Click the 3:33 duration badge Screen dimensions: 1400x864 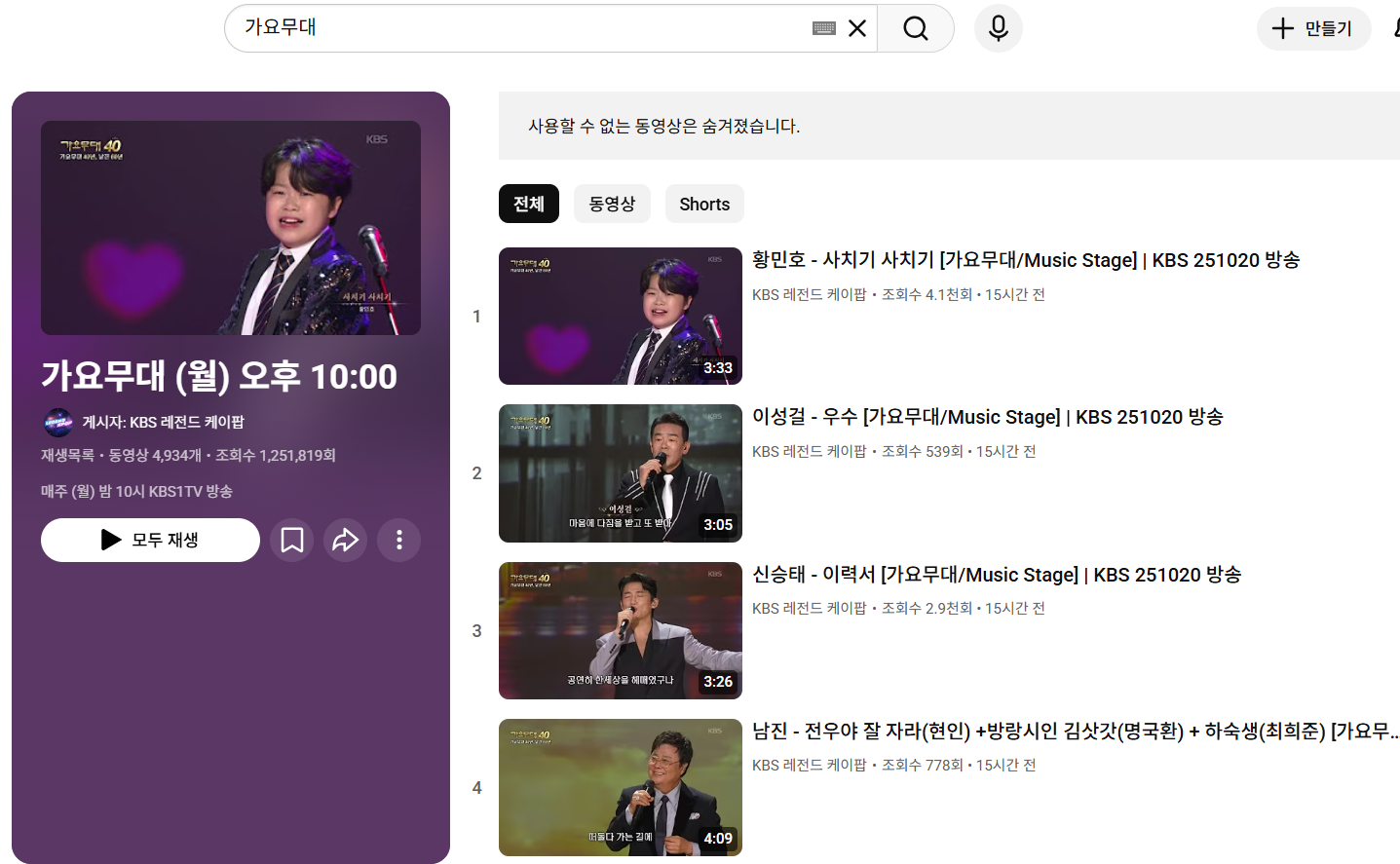point(718,367)
